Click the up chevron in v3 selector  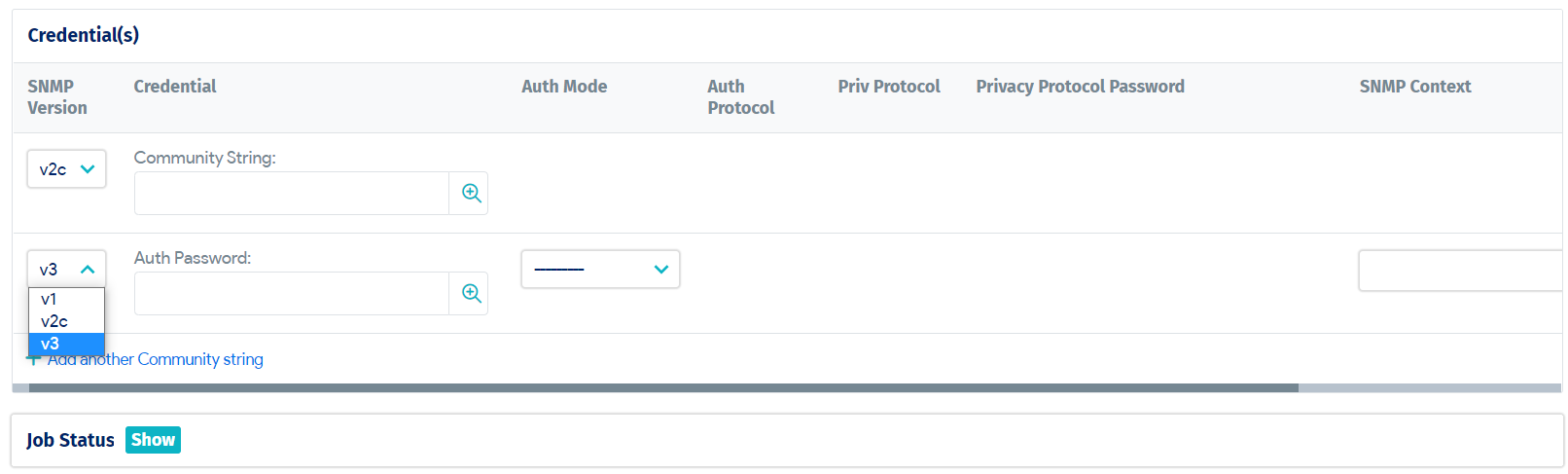pyautogui.click(x=88, y=270)
